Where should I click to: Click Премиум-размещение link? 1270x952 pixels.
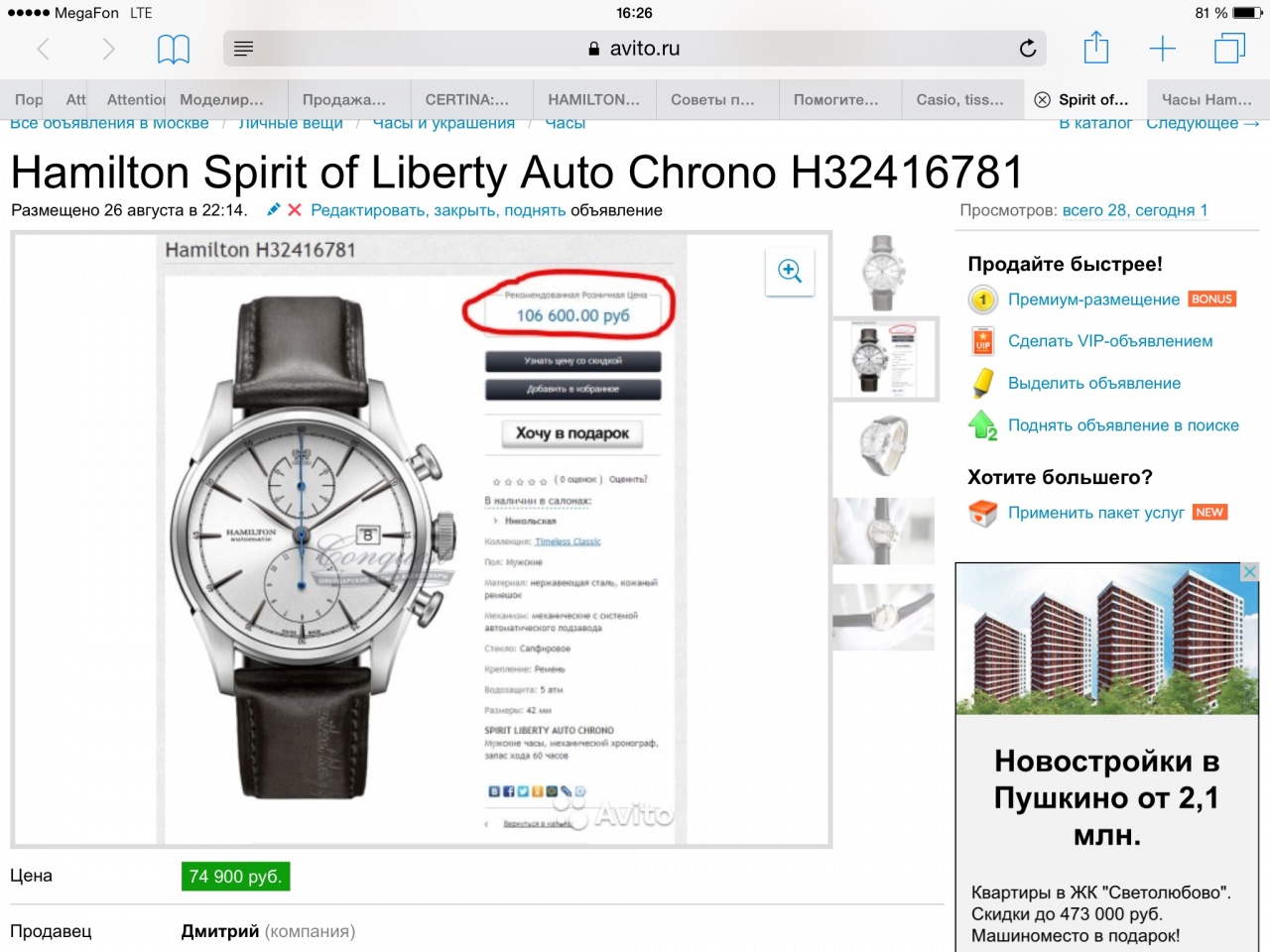1093,299
